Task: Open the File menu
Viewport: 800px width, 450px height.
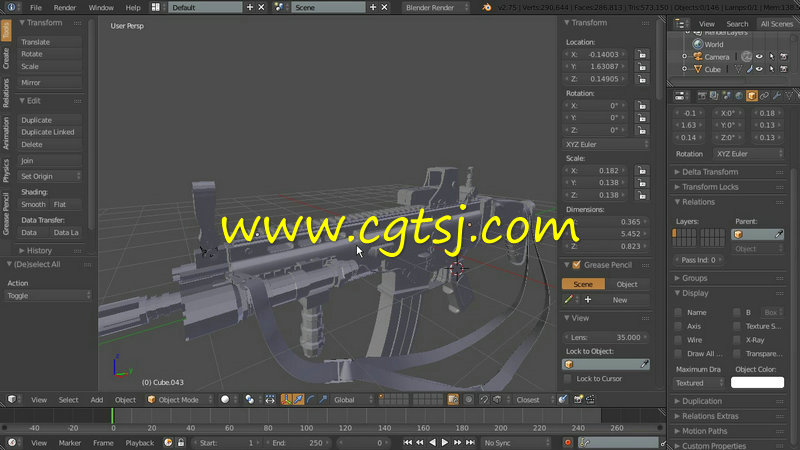Action: (x=36, y=8)
